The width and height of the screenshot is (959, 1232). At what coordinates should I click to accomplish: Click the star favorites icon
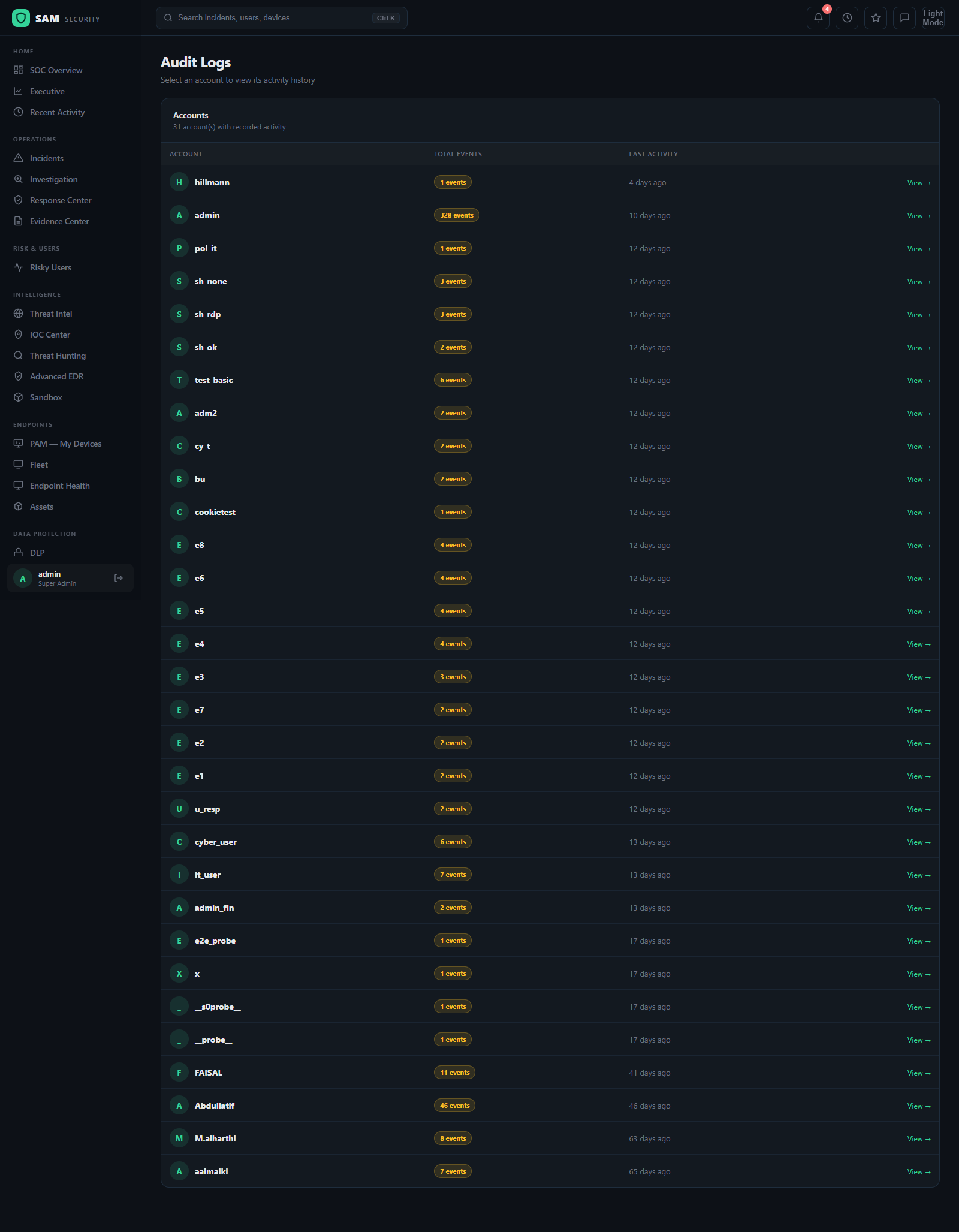[876, 18]
